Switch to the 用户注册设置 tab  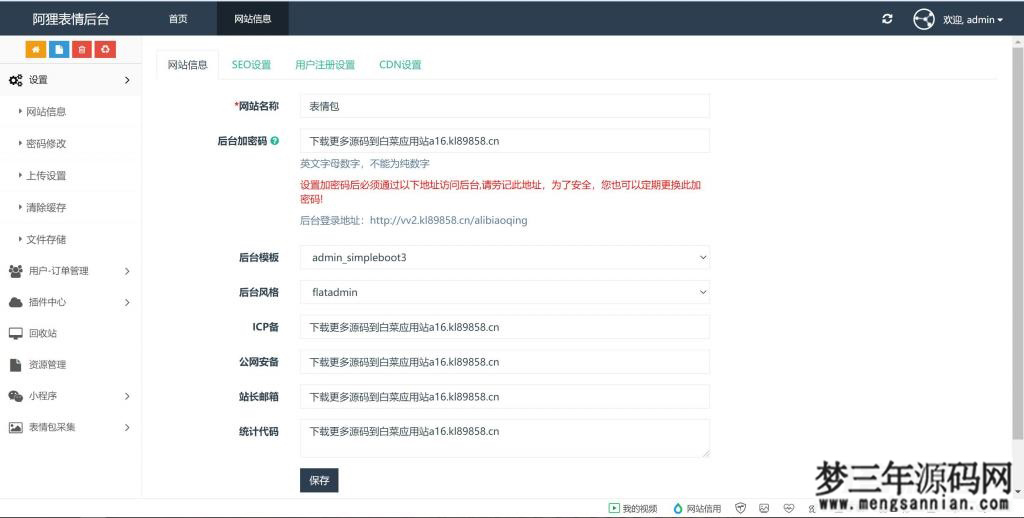(x=325, y=65)
